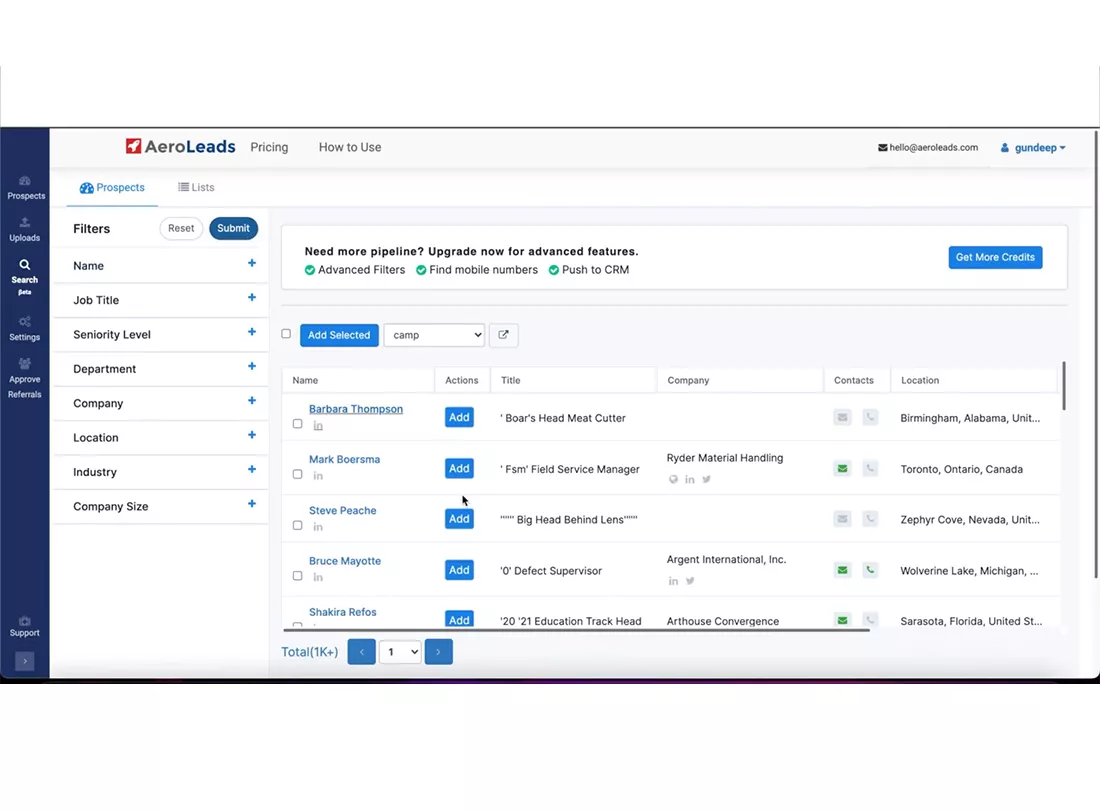Open Barbara Thompson's LinkedIn icon
The image size is (1100, 810).
pyautogui.click(x=318, y=426)
